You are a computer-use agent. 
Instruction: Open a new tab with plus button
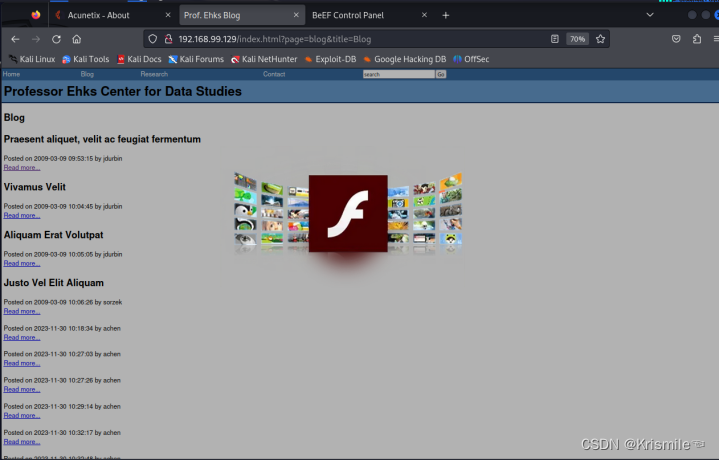tap(445, 15)
